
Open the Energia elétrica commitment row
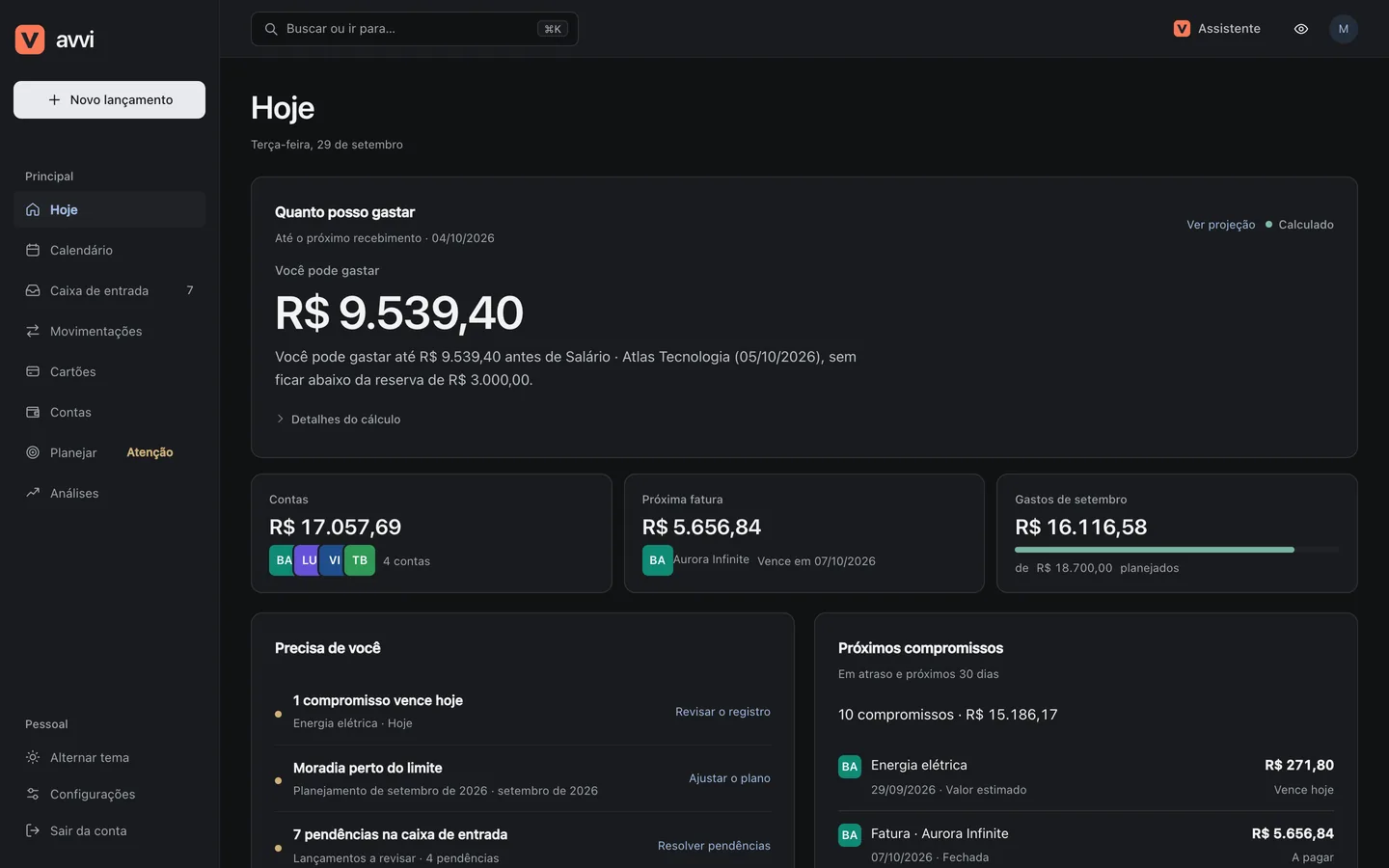click(1086, 777)
